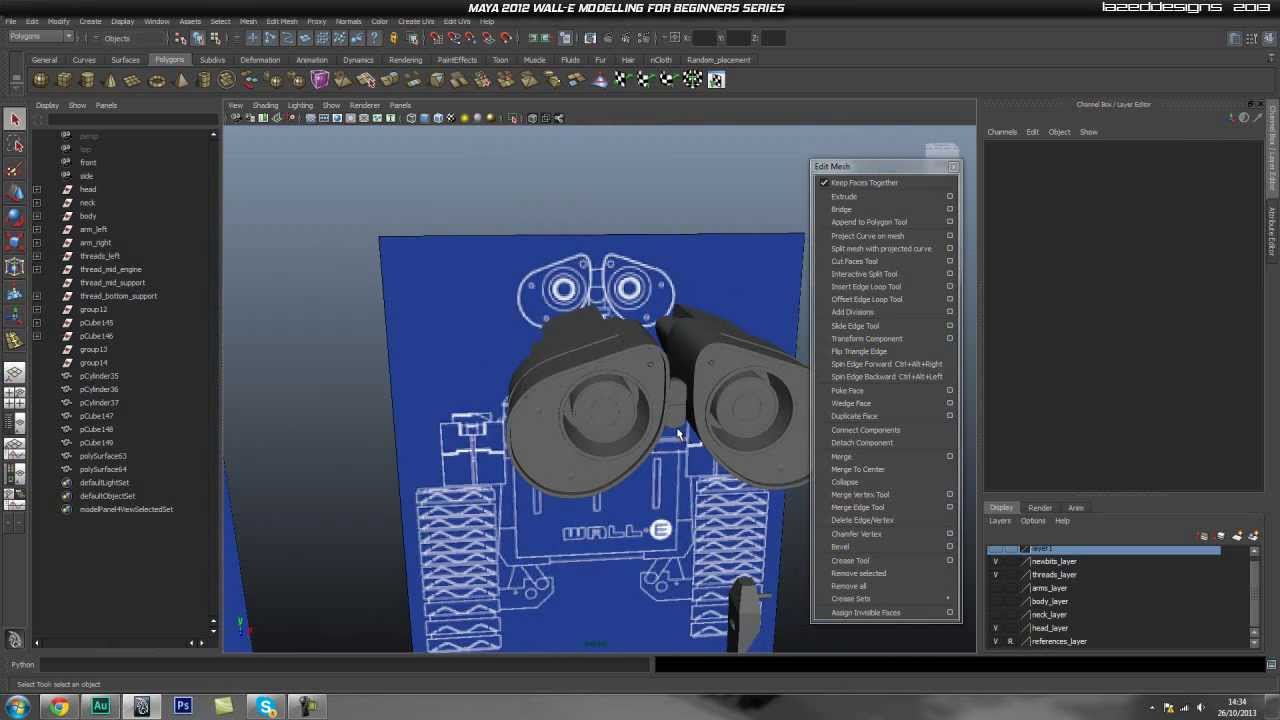Open the Anim layer tab

[x=1076, y=508]
